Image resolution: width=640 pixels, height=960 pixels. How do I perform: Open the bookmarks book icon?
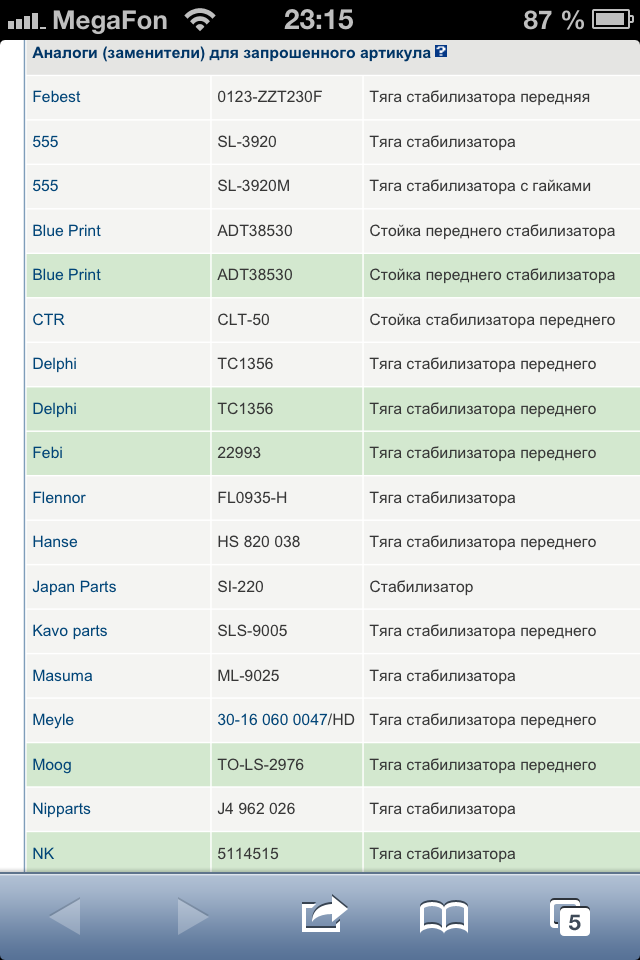(444, 916)
